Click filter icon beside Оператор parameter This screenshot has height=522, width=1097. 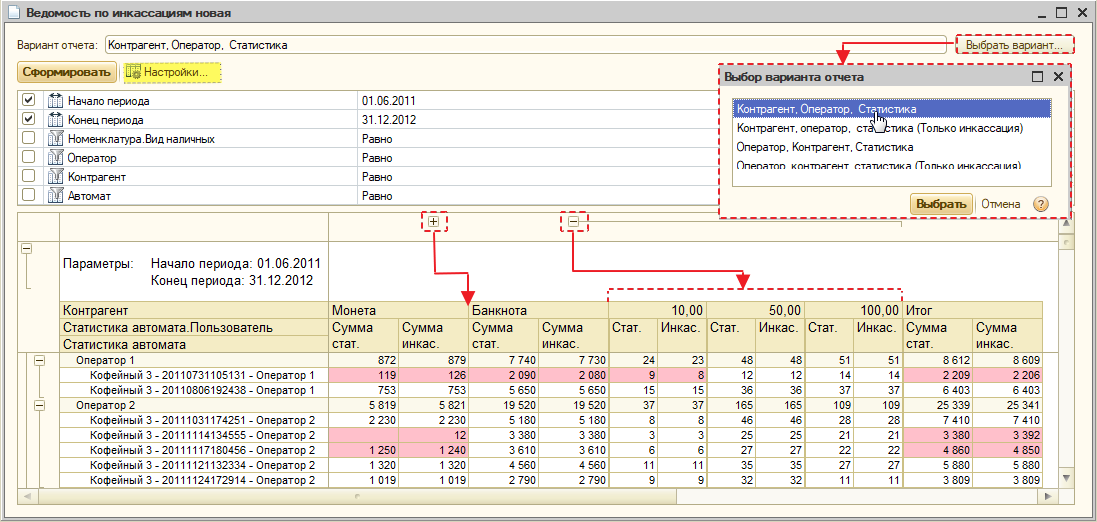[x=56, y=158]
